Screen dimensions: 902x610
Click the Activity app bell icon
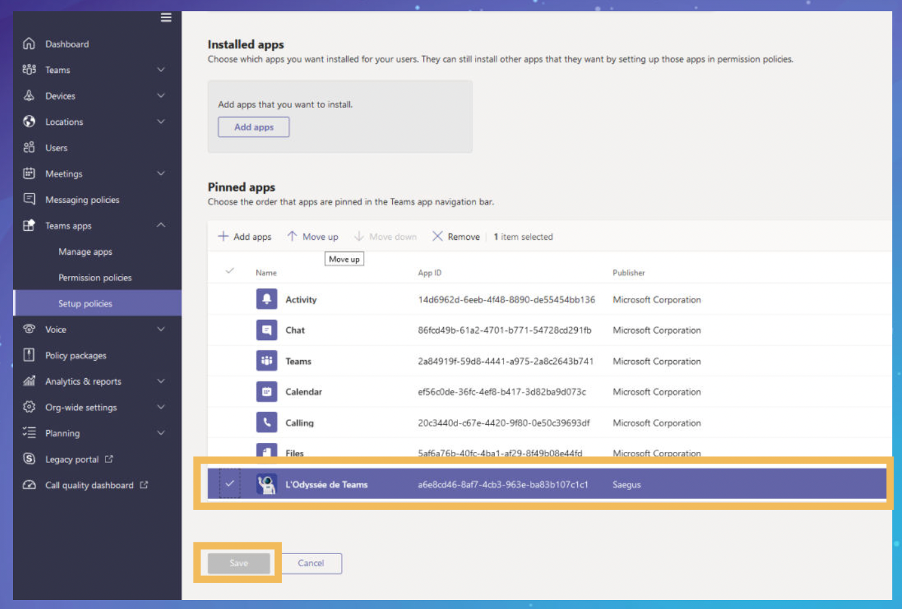[266, 299]
